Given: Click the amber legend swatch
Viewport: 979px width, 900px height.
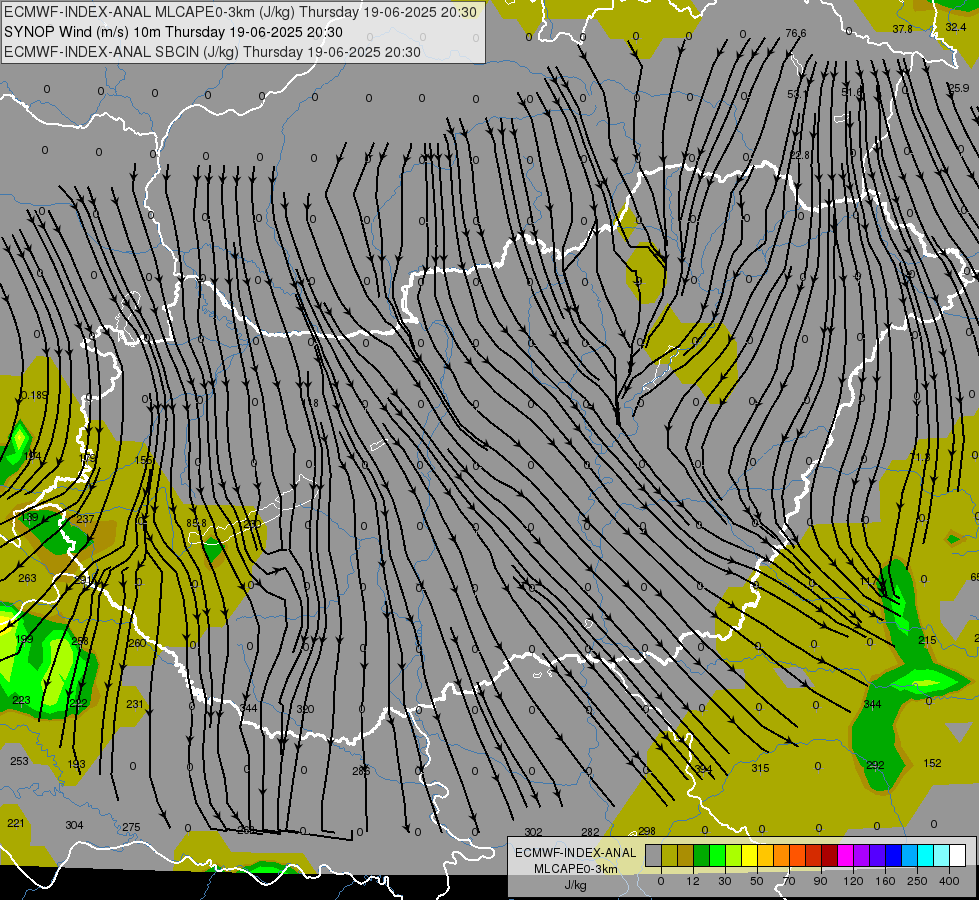Looking at the screenshot, I should pyautogui.click(x=765, y=855).
